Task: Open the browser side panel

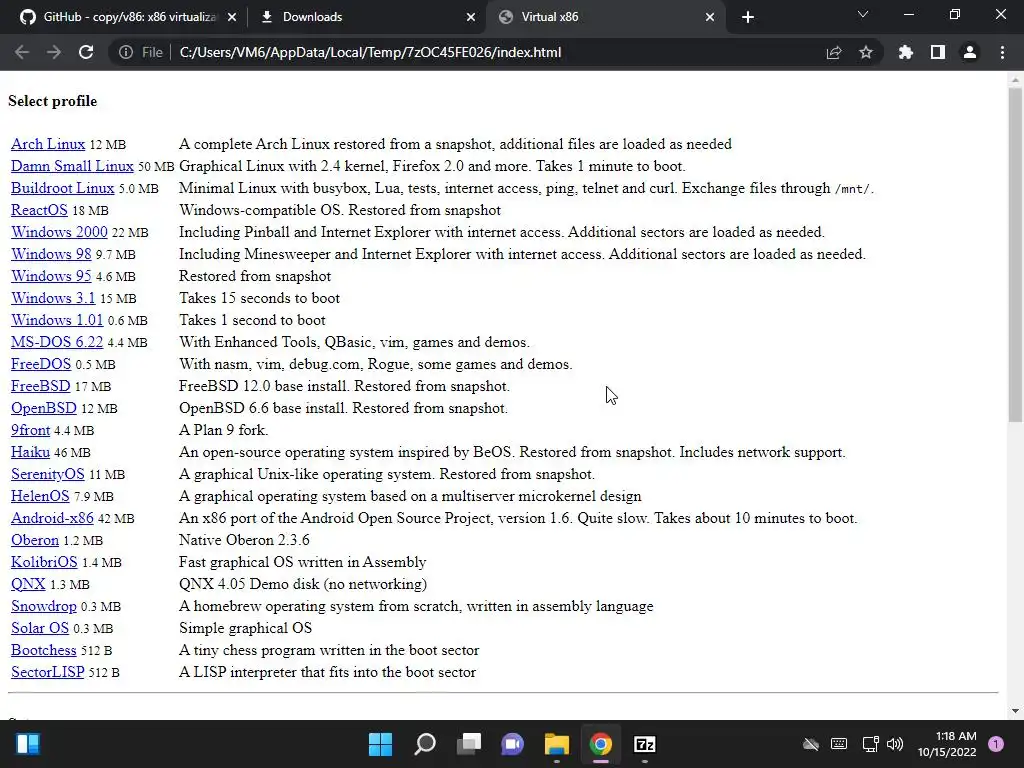Action: tap(938, 52)
